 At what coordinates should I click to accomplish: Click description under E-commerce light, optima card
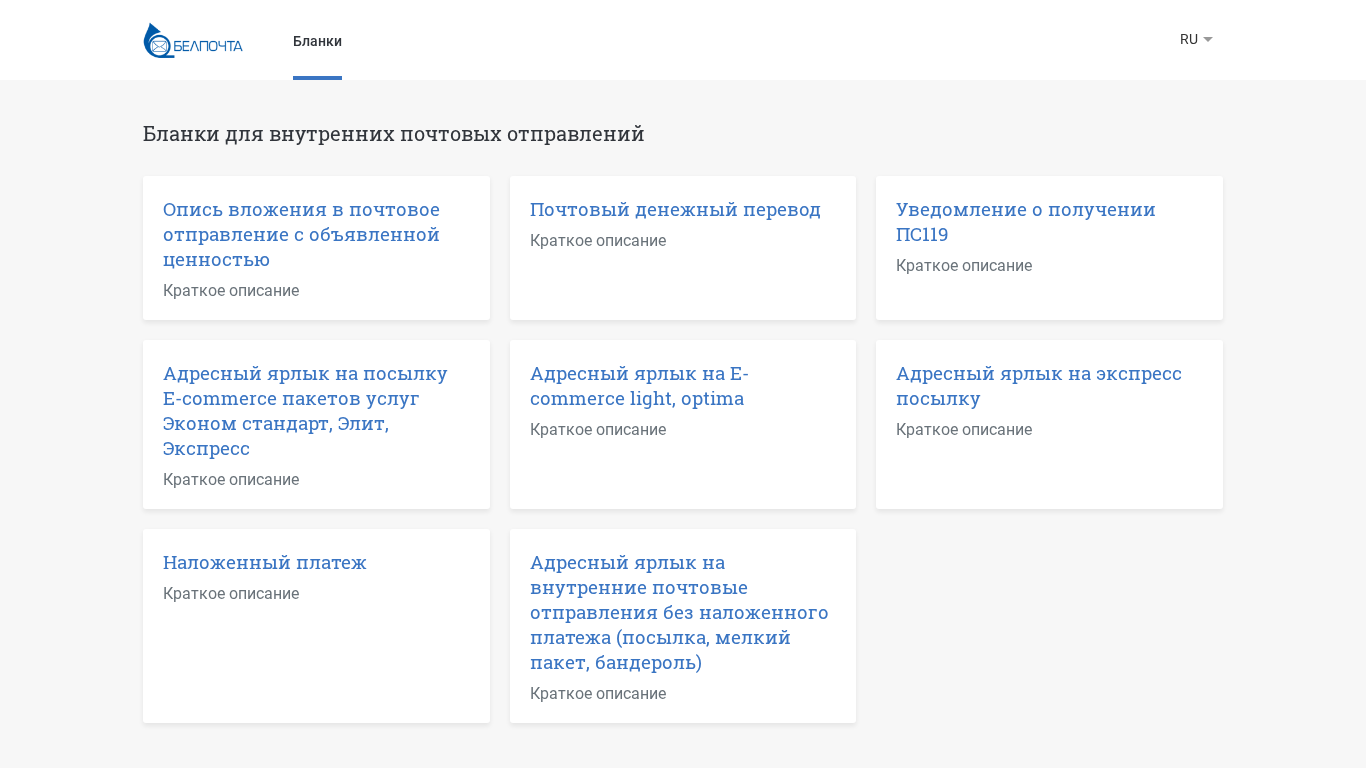point(598,430)
